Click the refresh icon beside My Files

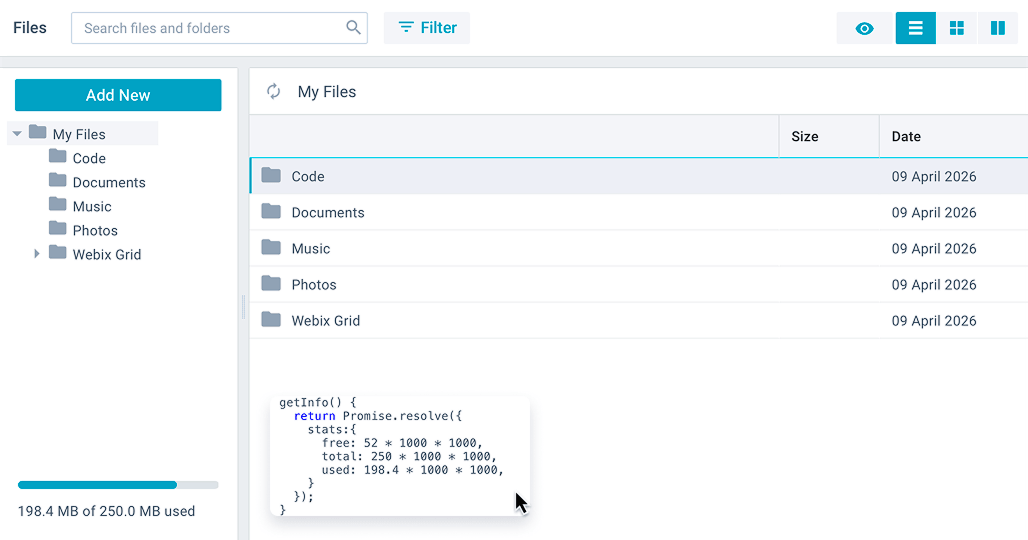273,92
